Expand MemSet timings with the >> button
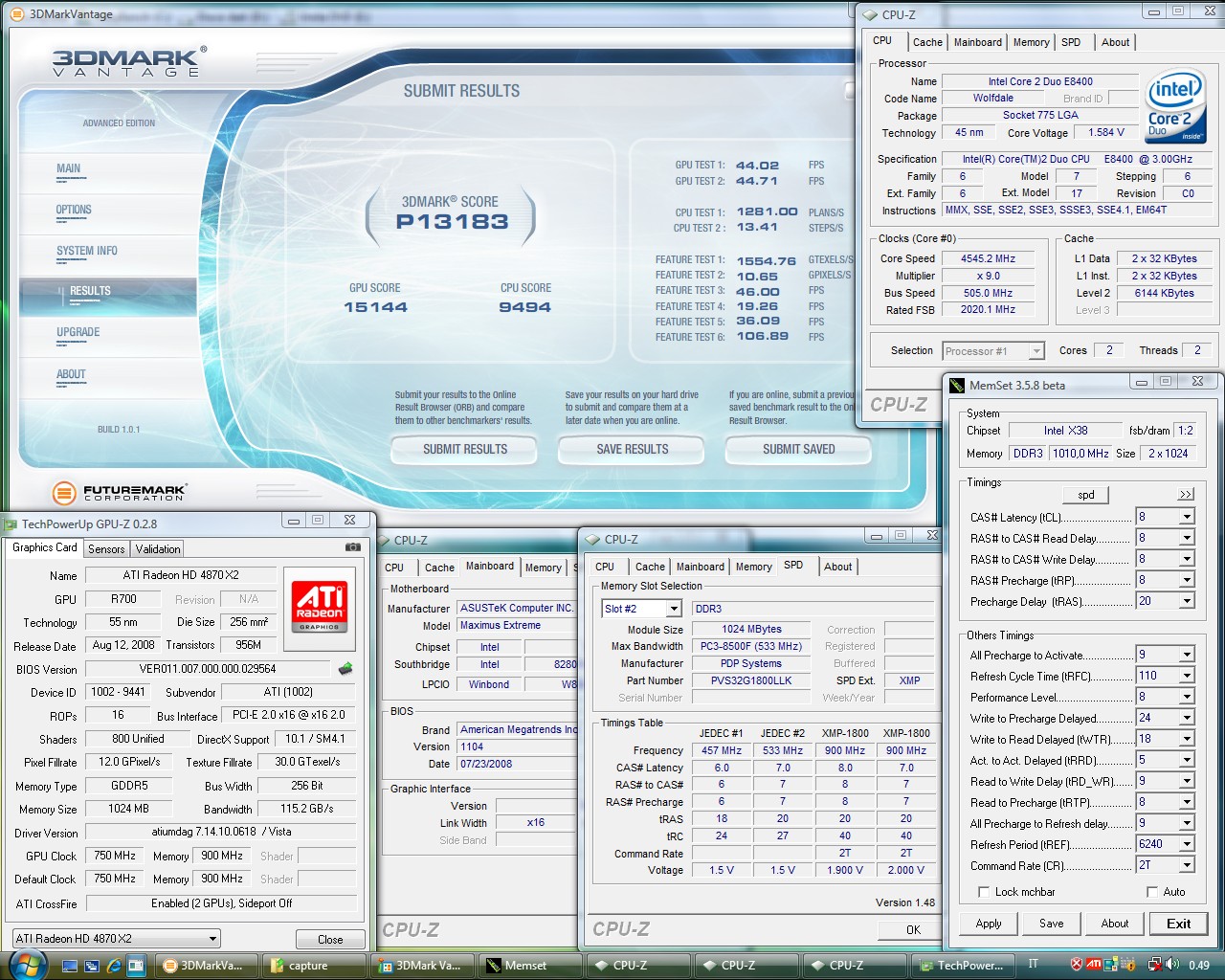This screenshot has width=1225, height=980. [x=1186, y=495]
